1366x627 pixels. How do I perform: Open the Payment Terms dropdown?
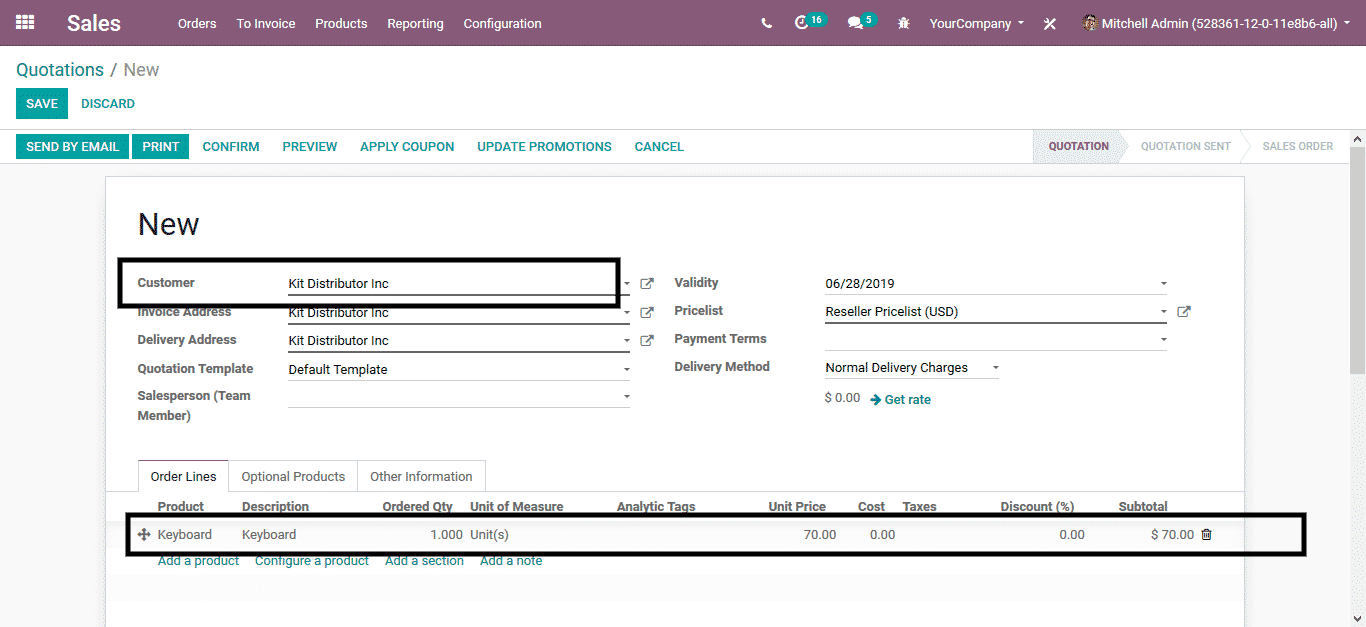[1162, 340]
